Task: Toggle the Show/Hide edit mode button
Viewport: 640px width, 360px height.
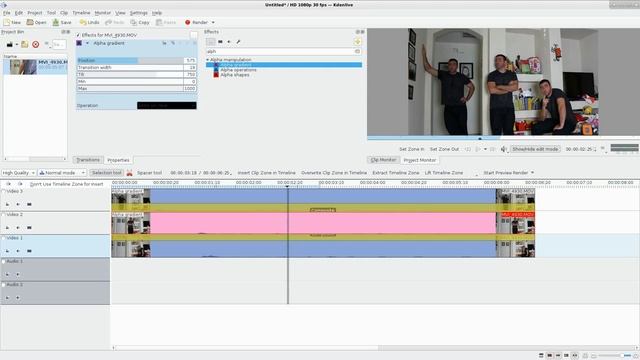Action: click(535, 149)
